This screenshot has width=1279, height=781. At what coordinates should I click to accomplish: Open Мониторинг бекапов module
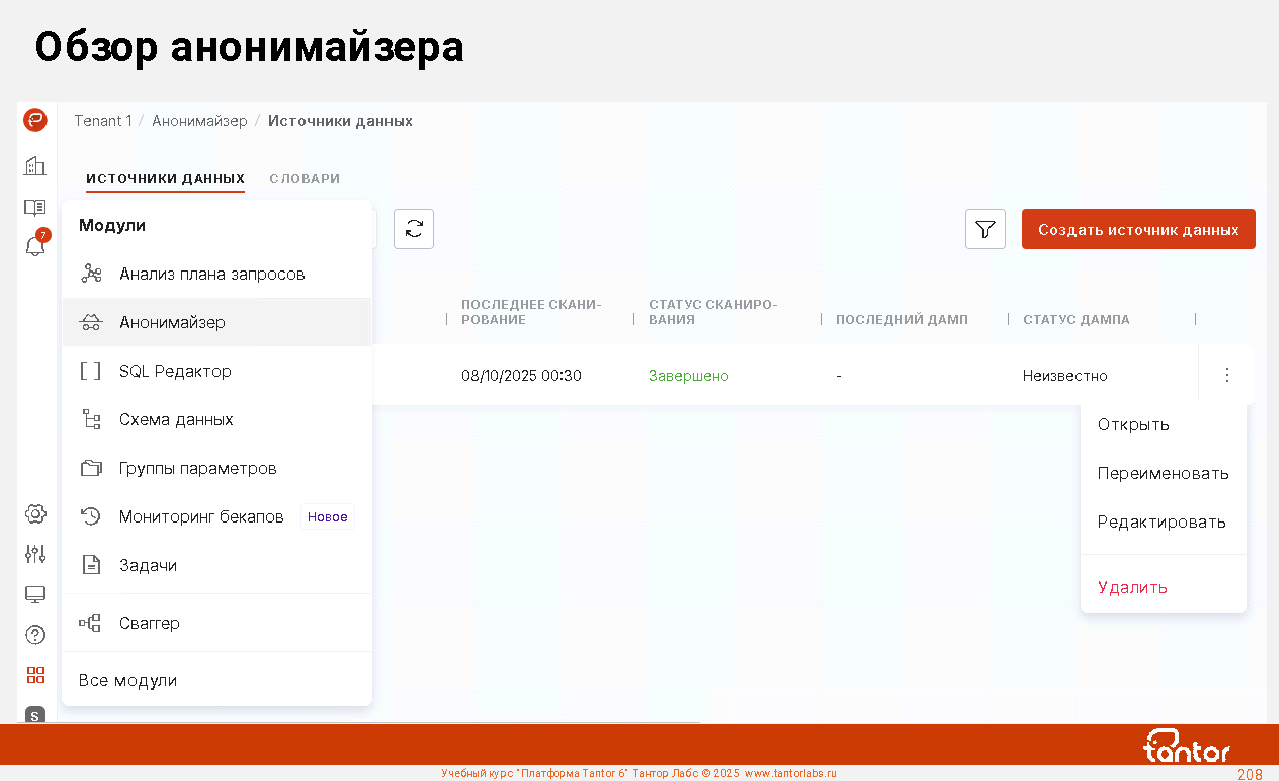point(201,517)
